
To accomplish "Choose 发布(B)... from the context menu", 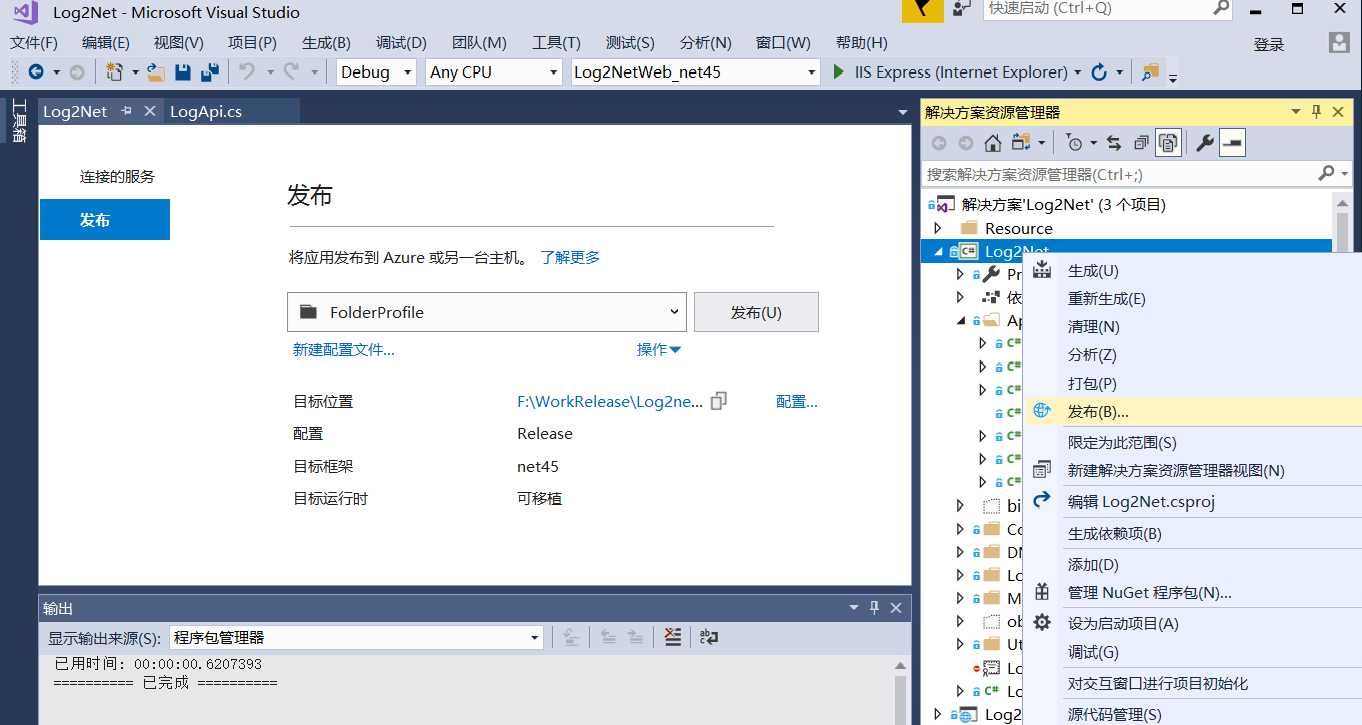I will tap(1193, 411).
